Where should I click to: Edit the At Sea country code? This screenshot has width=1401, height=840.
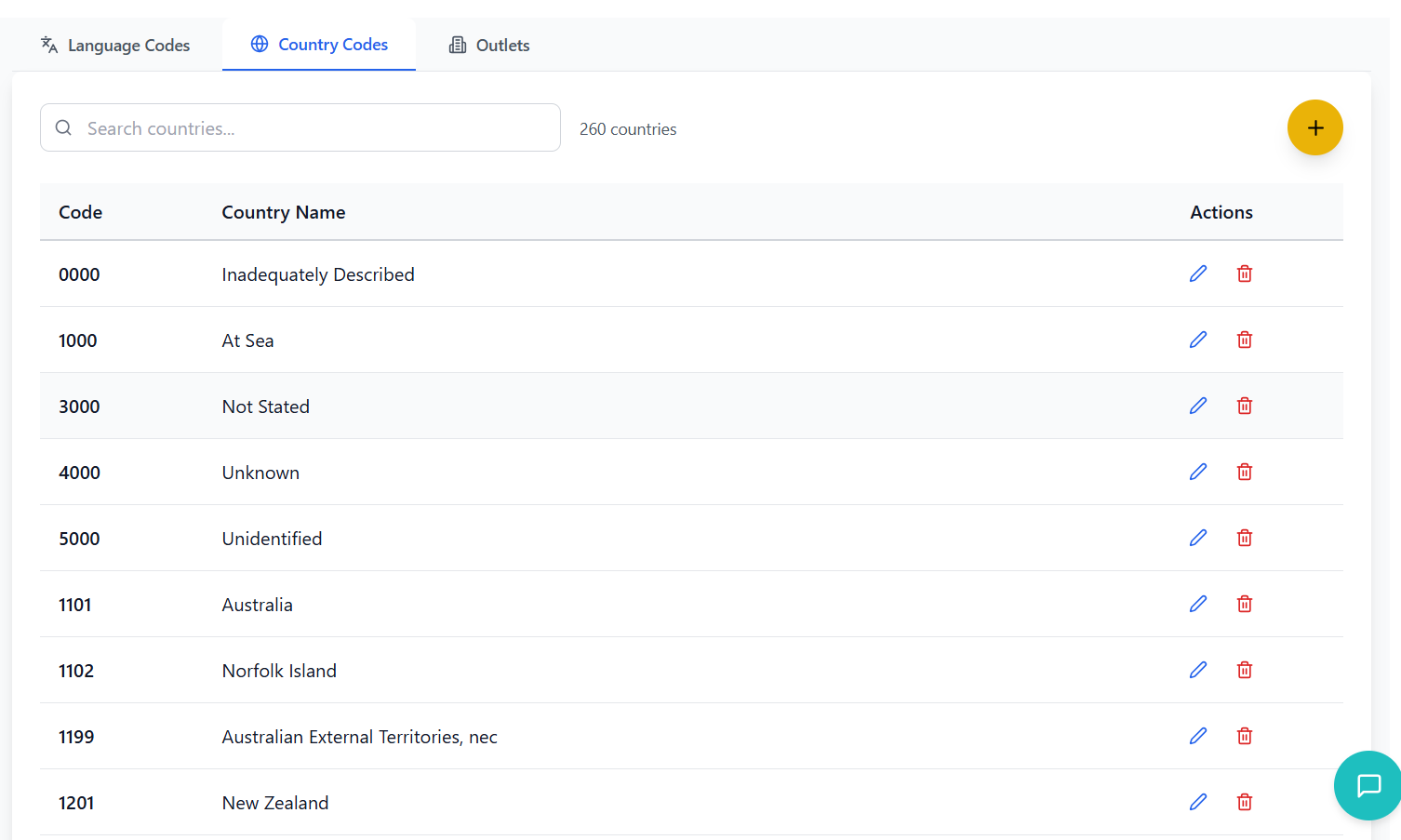(x=1198, y=340)
